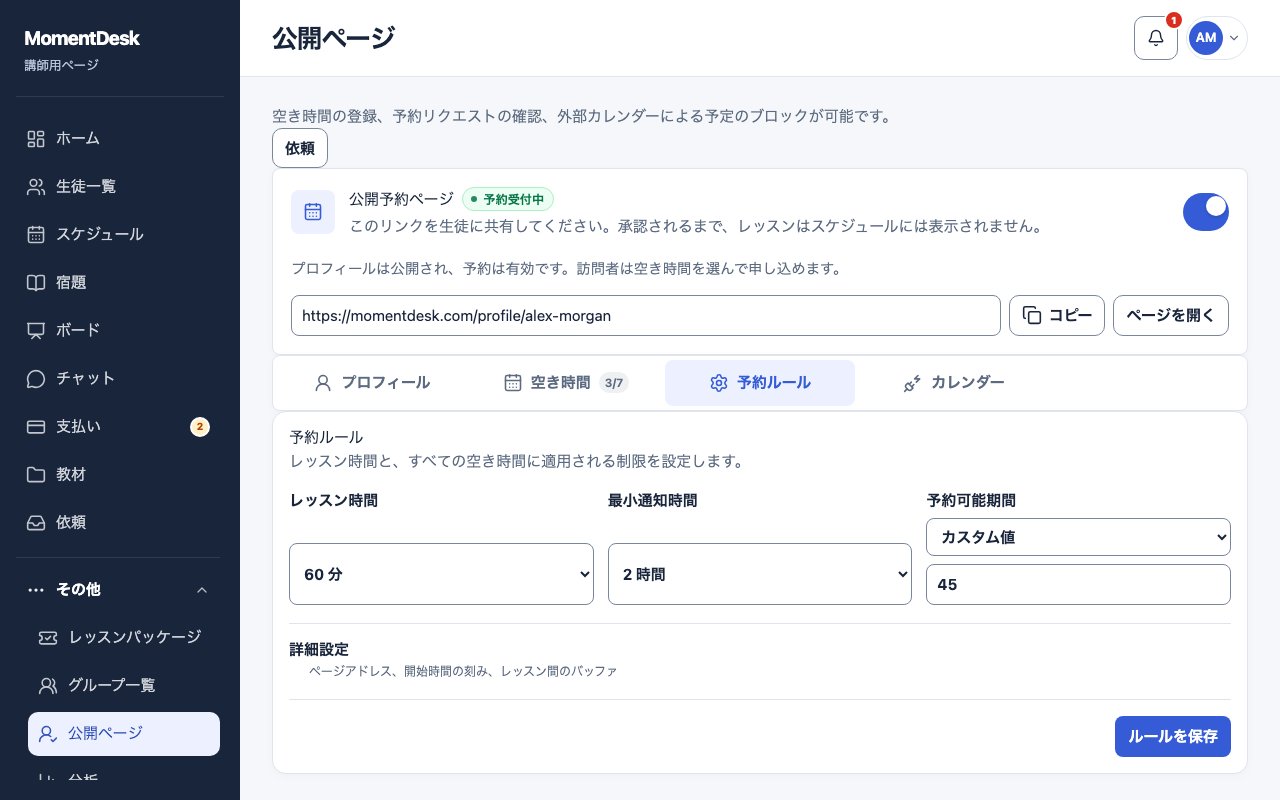1280x800 pixels.
Task: Click the calendar icon beside 公開予約ページ
Action: (313, 212)
